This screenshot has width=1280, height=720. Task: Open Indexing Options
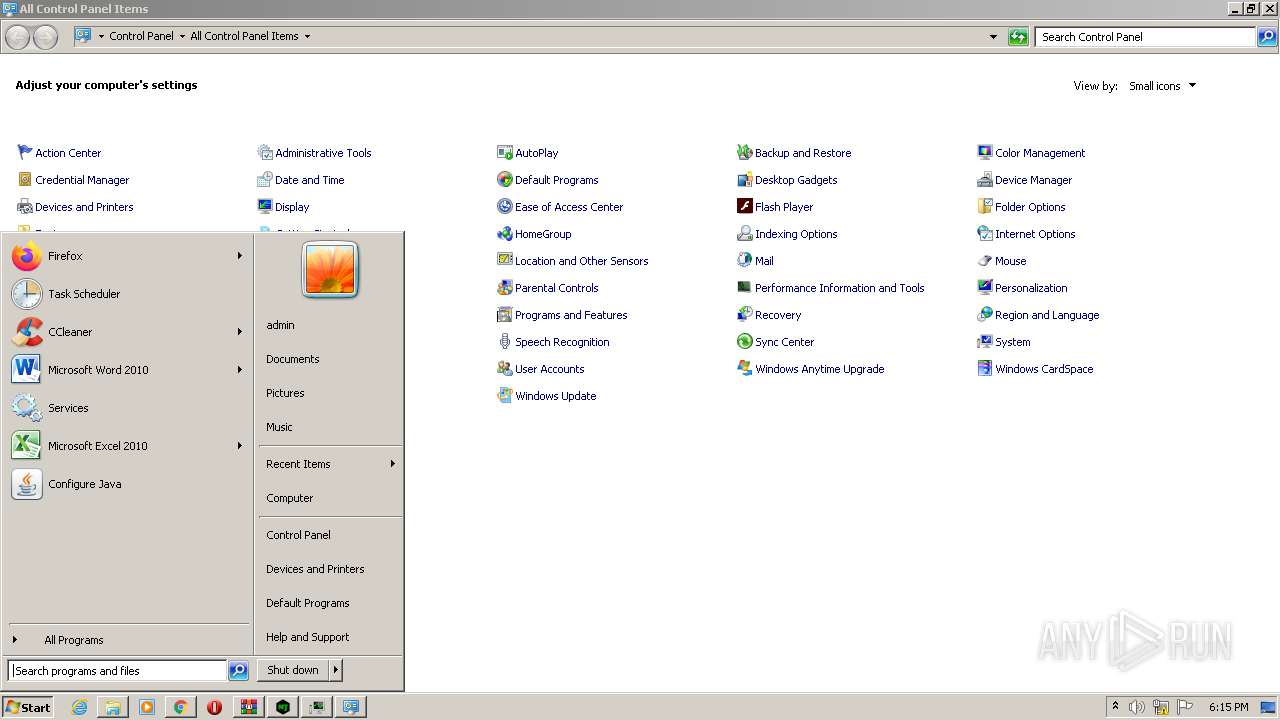point(787,234)
